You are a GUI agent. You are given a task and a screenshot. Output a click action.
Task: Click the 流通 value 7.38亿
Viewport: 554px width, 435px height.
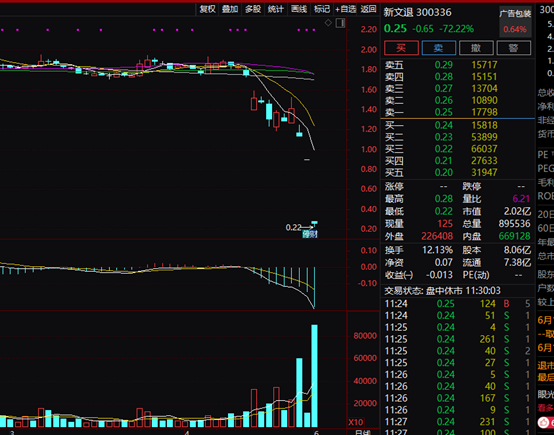pyautogui.click(x=517, y=263)
